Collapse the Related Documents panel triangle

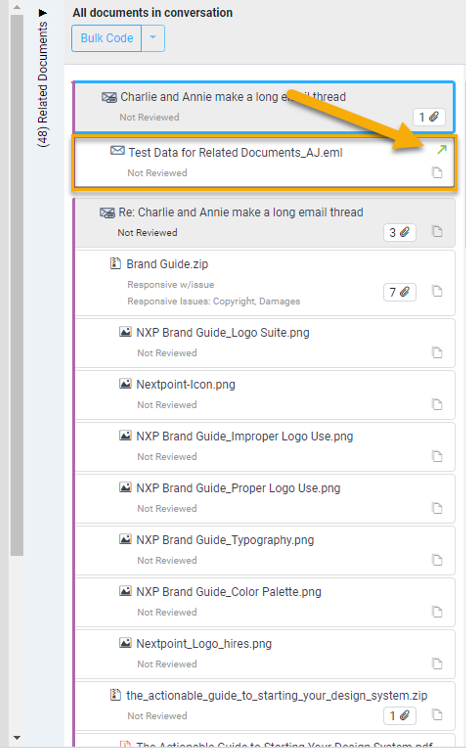pyautogui.click(x=43, y=12)
